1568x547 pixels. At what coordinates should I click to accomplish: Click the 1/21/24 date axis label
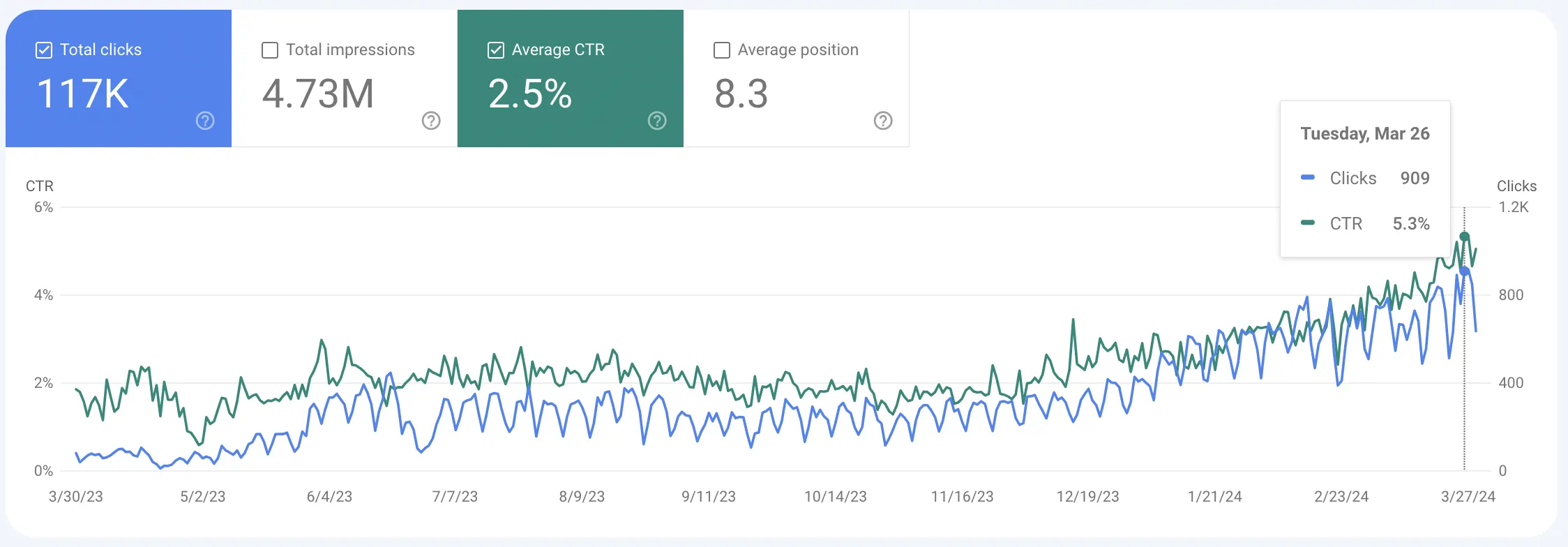1215,497
